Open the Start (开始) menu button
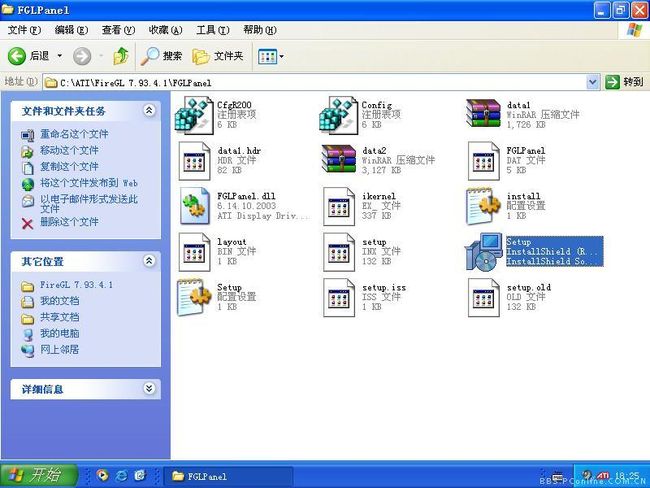This screenshot has width=650, height=488. tap(39, 475)
